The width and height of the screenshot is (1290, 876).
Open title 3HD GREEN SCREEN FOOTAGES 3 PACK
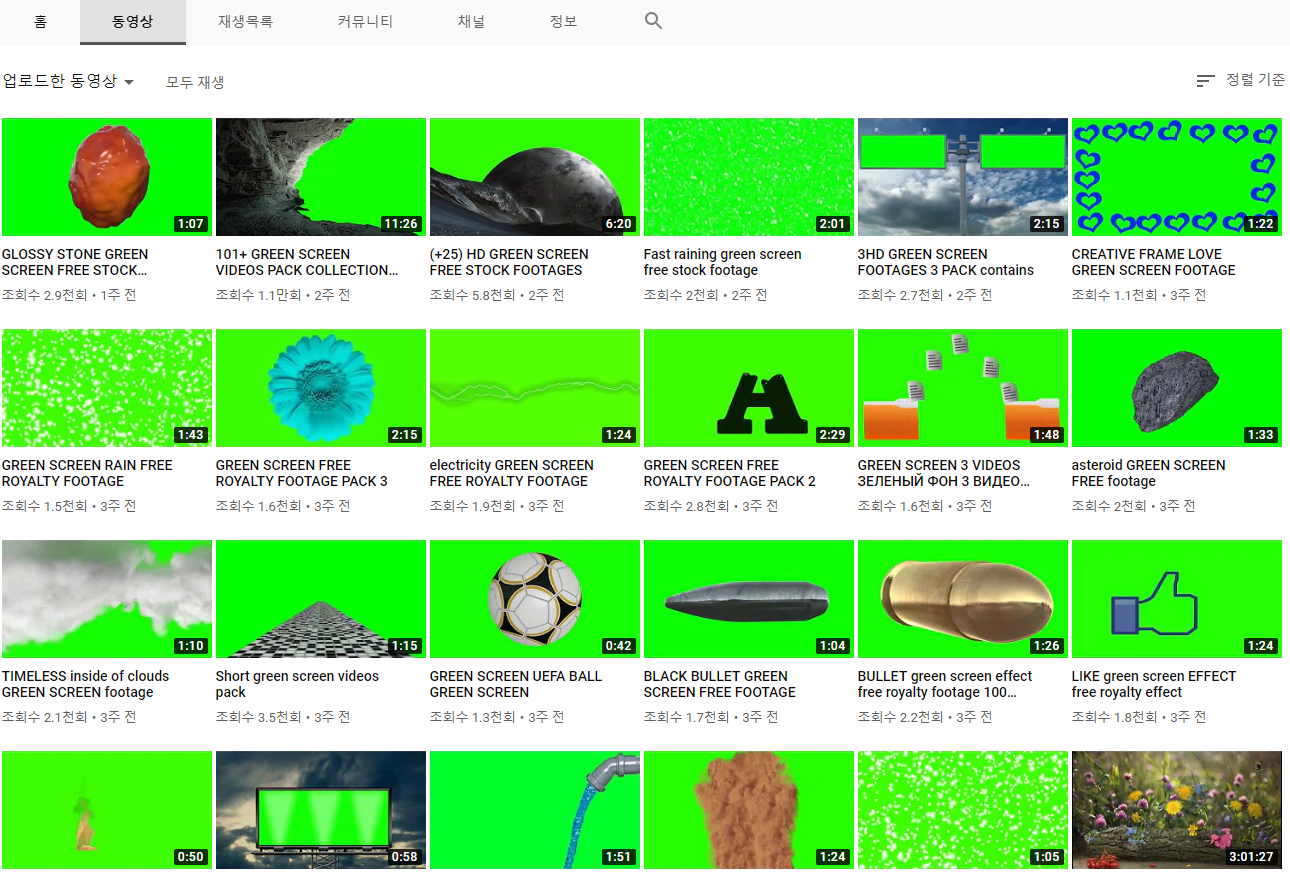coord(946,262)
